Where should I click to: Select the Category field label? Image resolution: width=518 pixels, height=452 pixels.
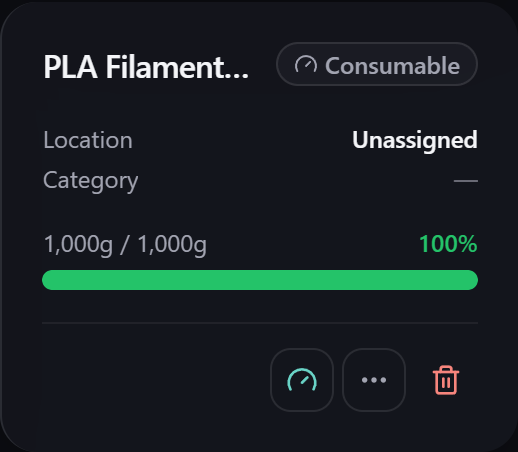tap(91, 181)
